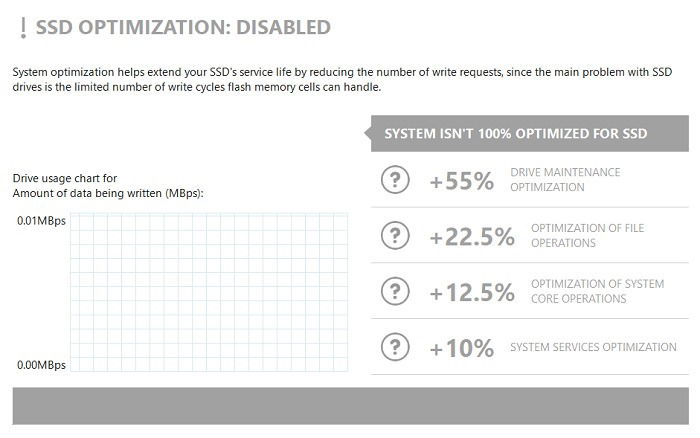The width and height of the screenshot is (700, 438).
Task: Select the help icon for System Core Operations
Action: (x=395, y=291)
